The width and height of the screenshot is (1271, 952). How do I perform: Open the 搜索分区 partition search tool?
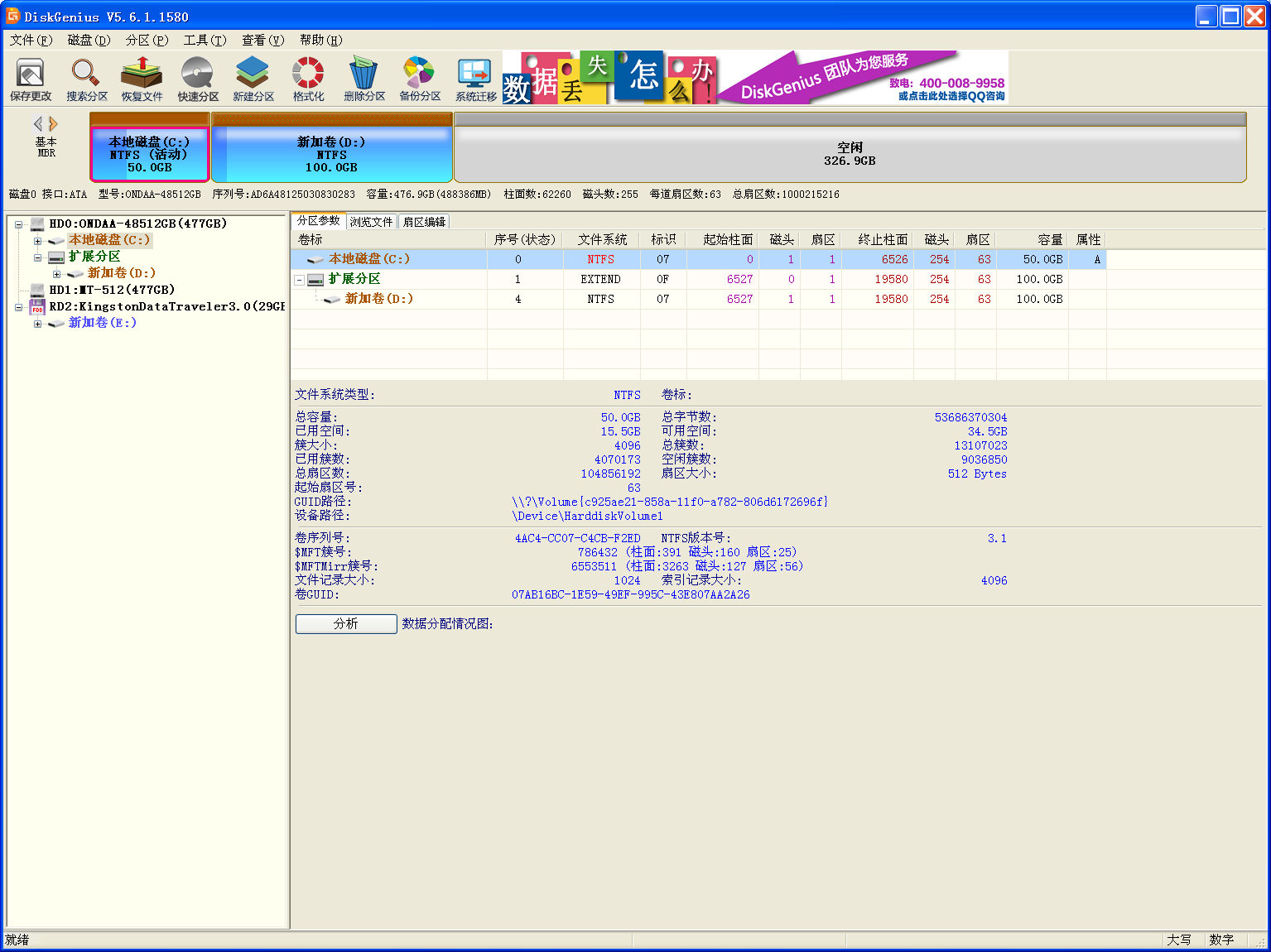[x=86, y=79]
